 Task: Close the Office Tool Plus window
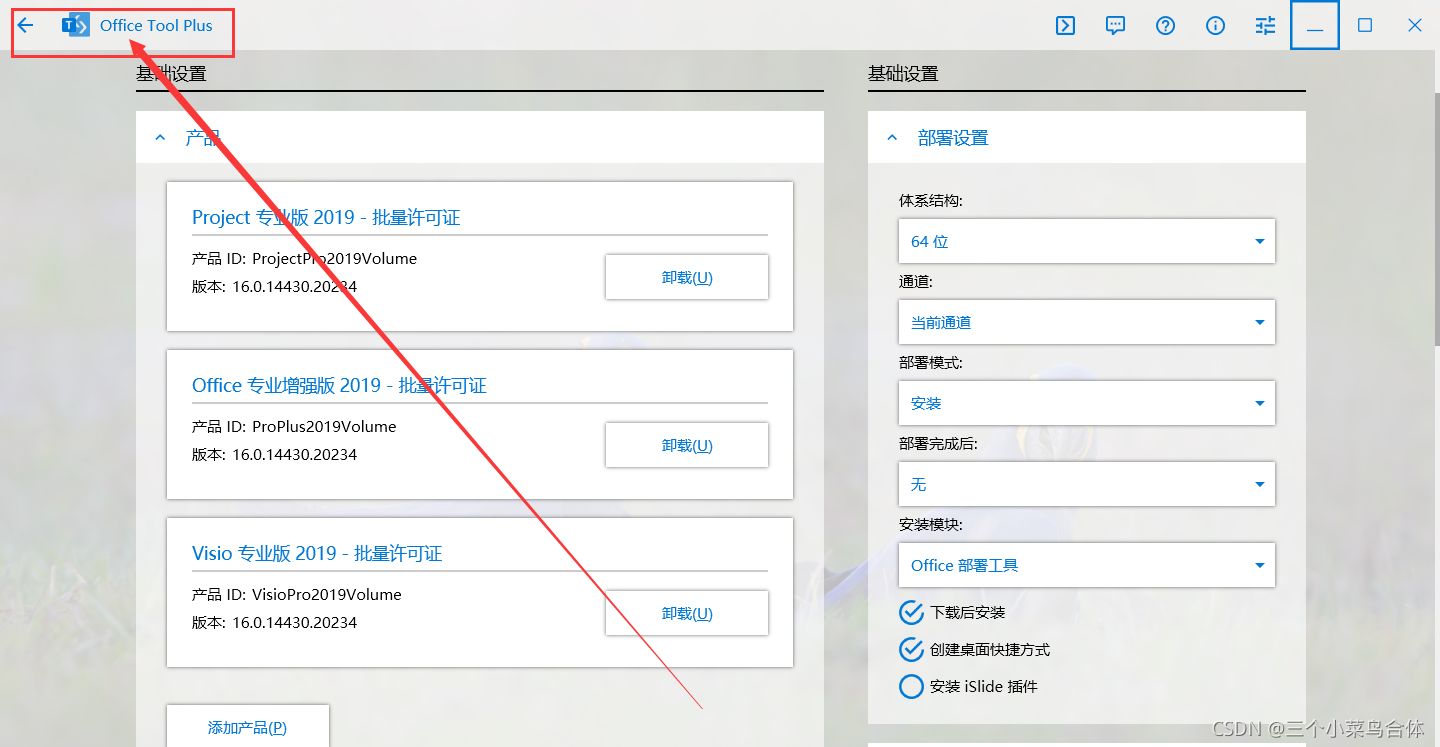tap(1415, 26)
